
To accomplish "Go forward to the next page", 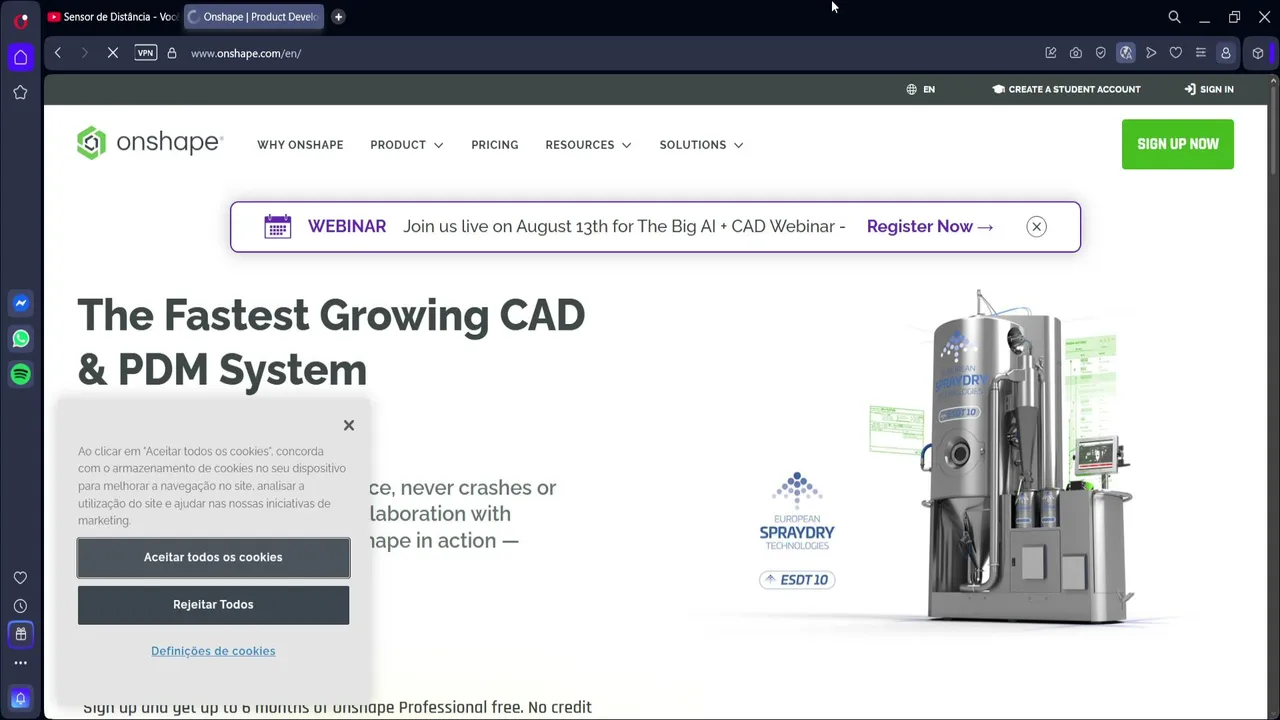I will [84, 53].
